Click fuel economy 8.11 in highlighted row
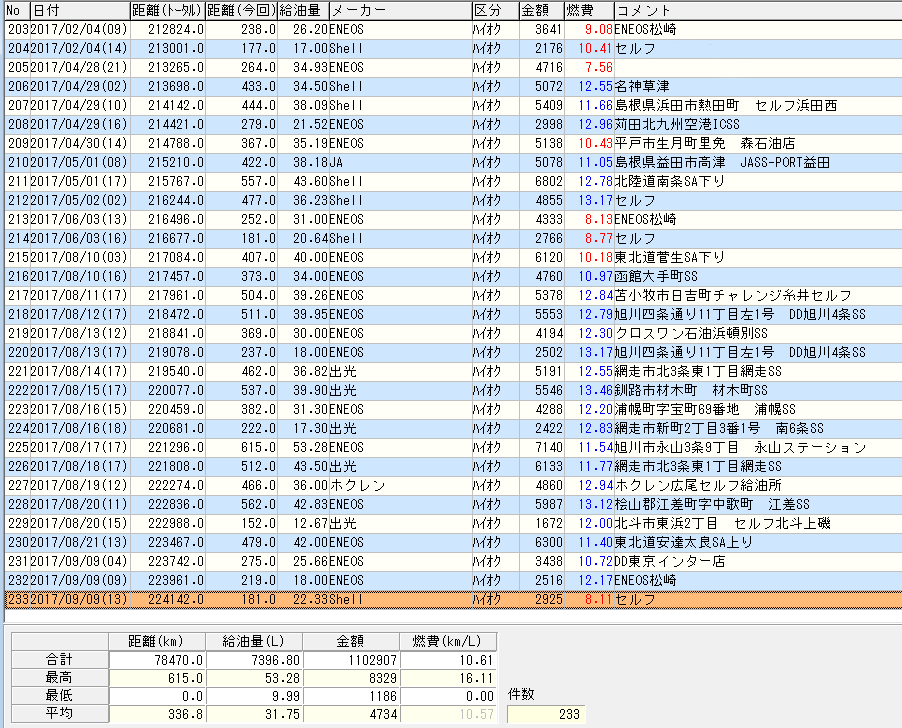Viewport: 902px width, 728px height. coord(598,599)
